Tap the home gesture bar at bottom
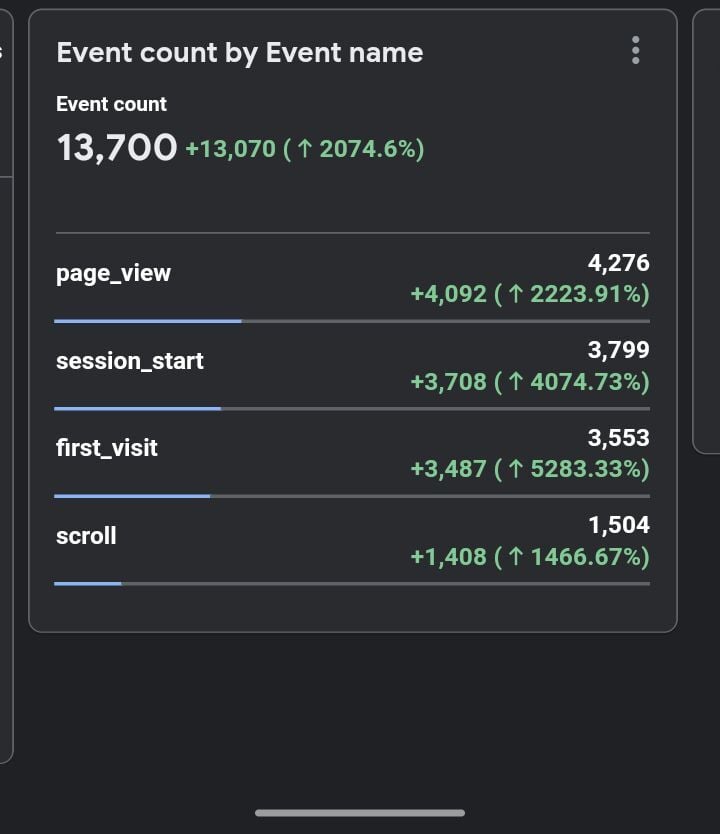The image size is (720, 834). (x=360, y=813)
